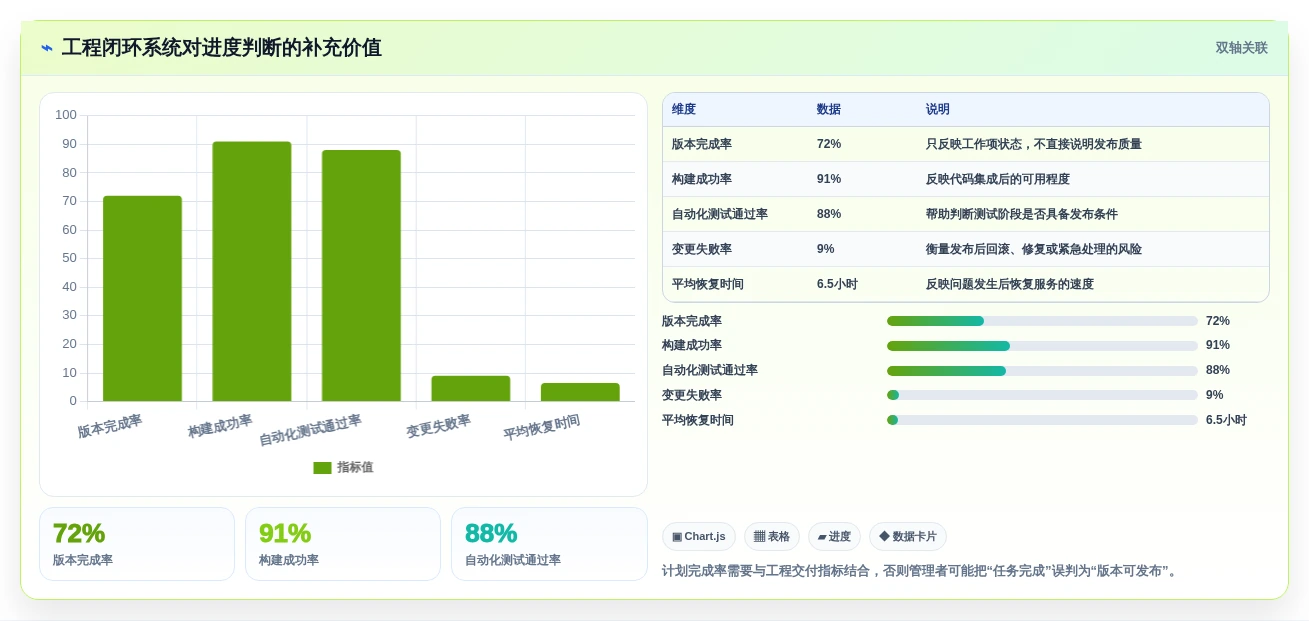Click description 帮助判断测试阶段是否具备发布条件
Viewport: 1309px width, 621px height.
point(1022,214)
